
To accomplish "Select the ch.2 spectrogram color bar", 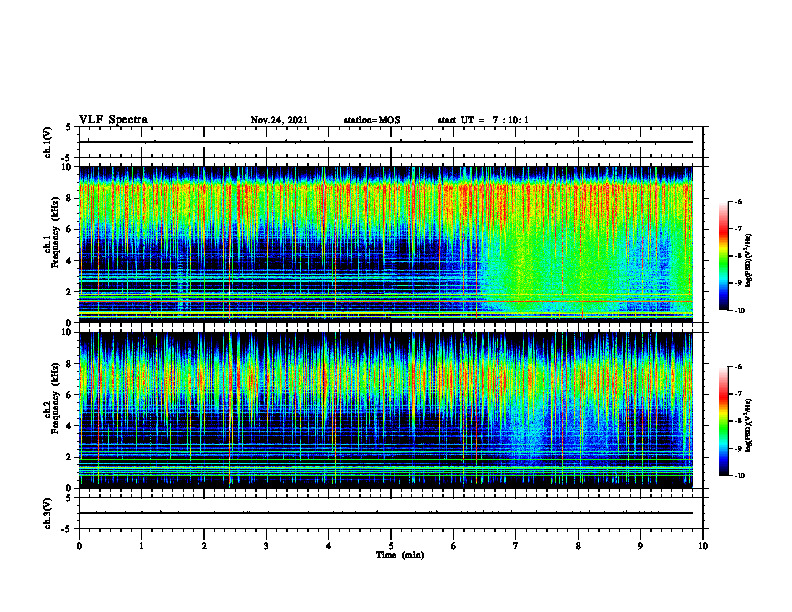I will coord(723,421).
